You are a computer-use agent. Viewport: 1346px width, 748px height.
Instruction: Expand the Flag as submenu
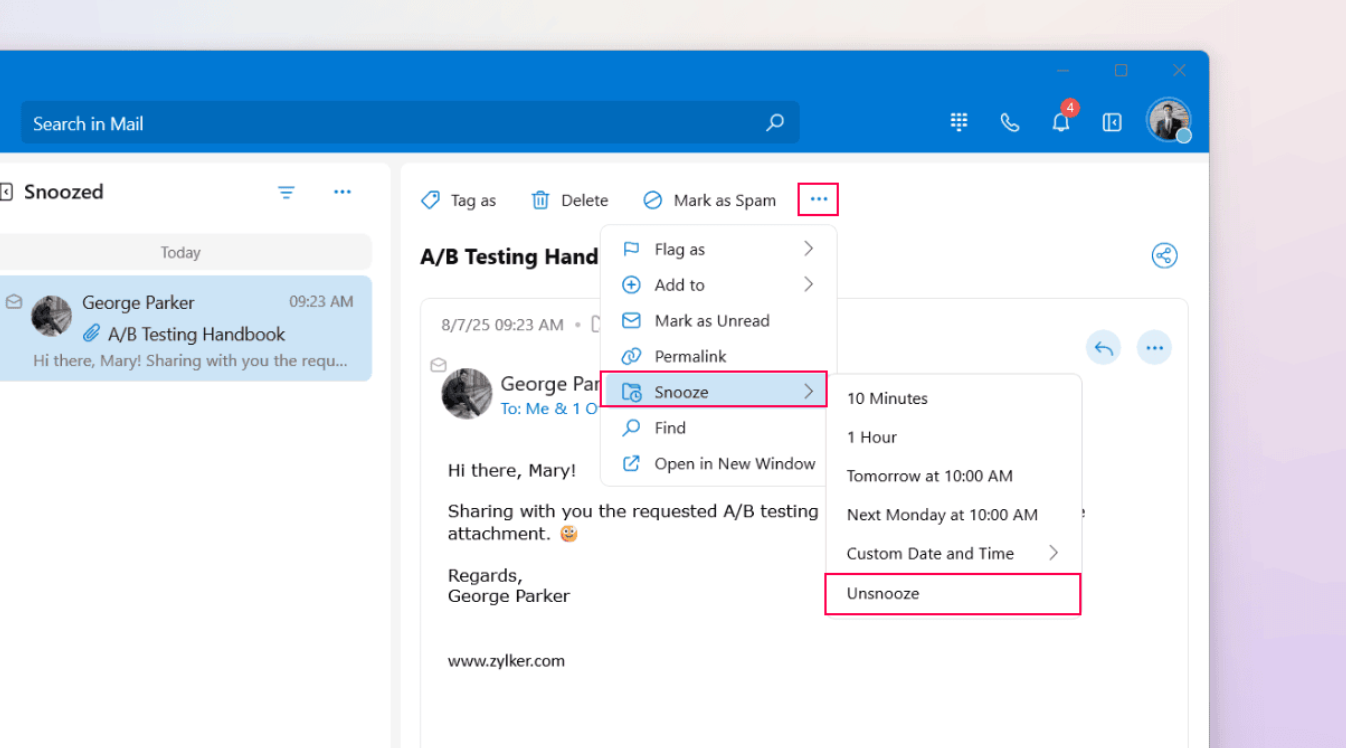(x=718, y=249)
